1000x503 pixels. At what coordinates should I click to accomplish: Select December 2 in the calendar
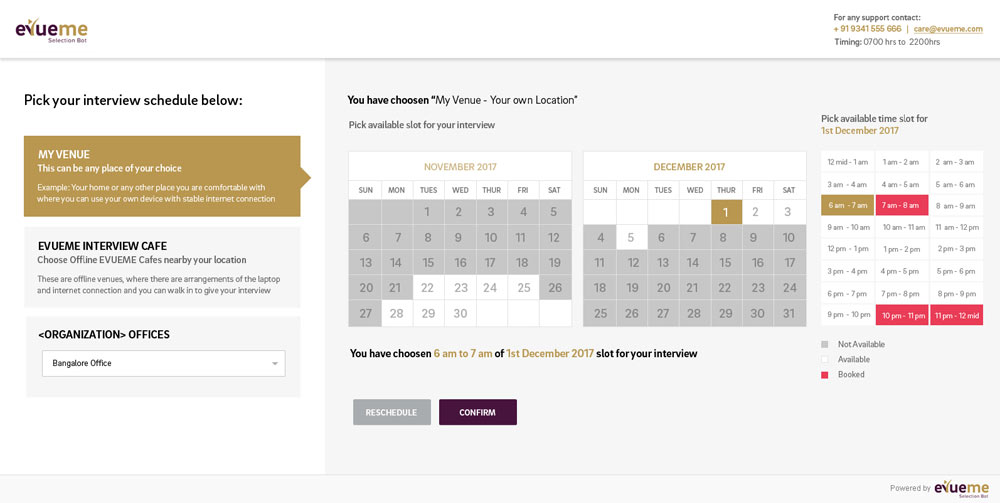tap(757, 212)
